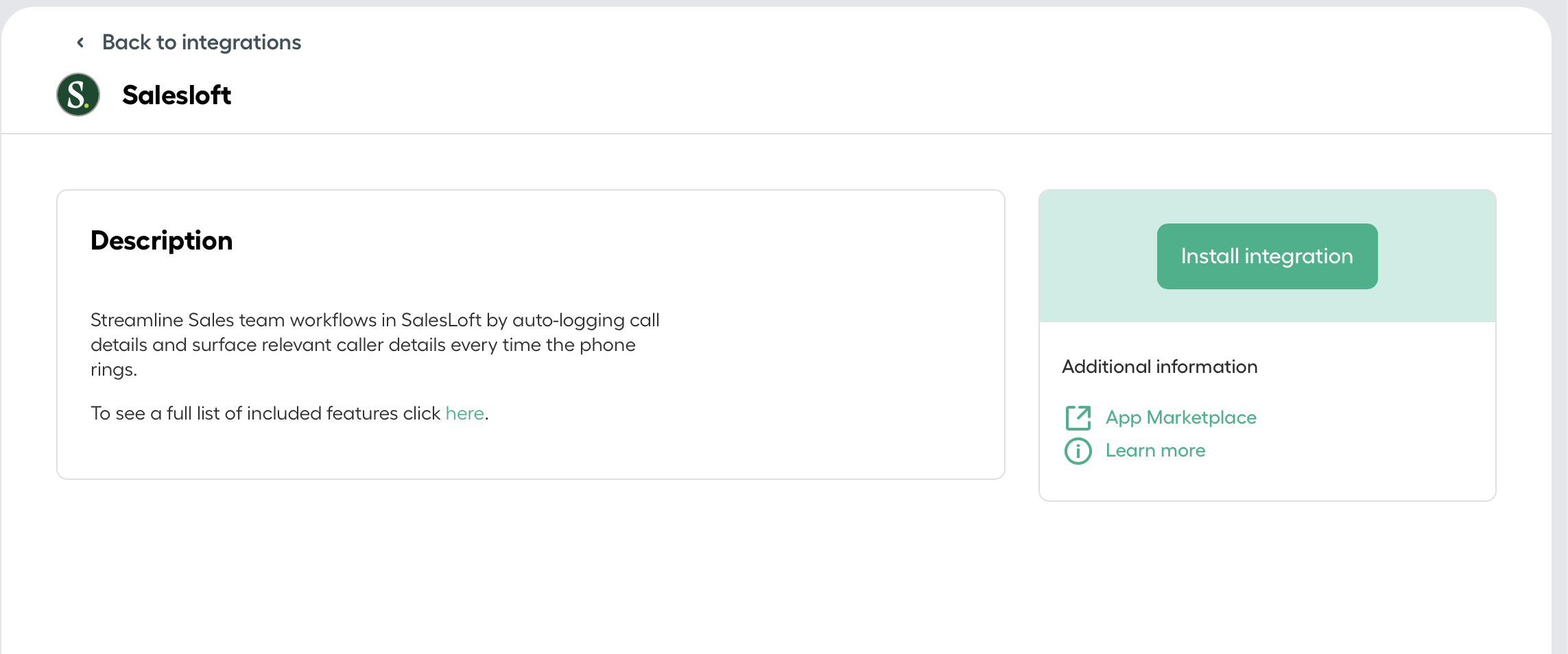Screen dimensions: 1568x654
Task: Click the Salesloft round logo icon
Action: 78,95
